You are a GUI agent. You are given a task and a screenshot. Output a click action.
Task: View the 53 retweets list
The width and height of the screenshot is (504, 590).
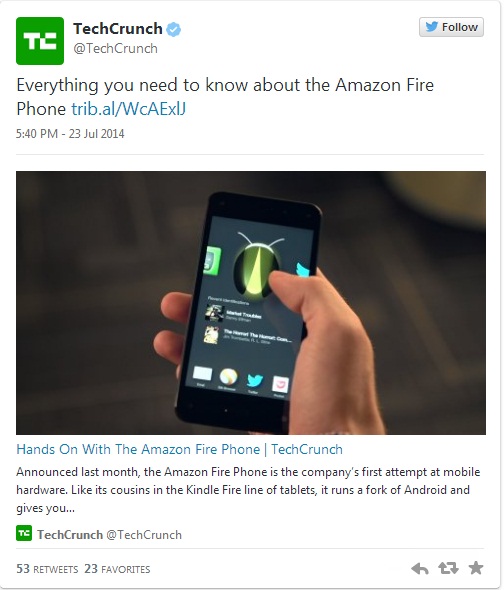pos(47,569)
